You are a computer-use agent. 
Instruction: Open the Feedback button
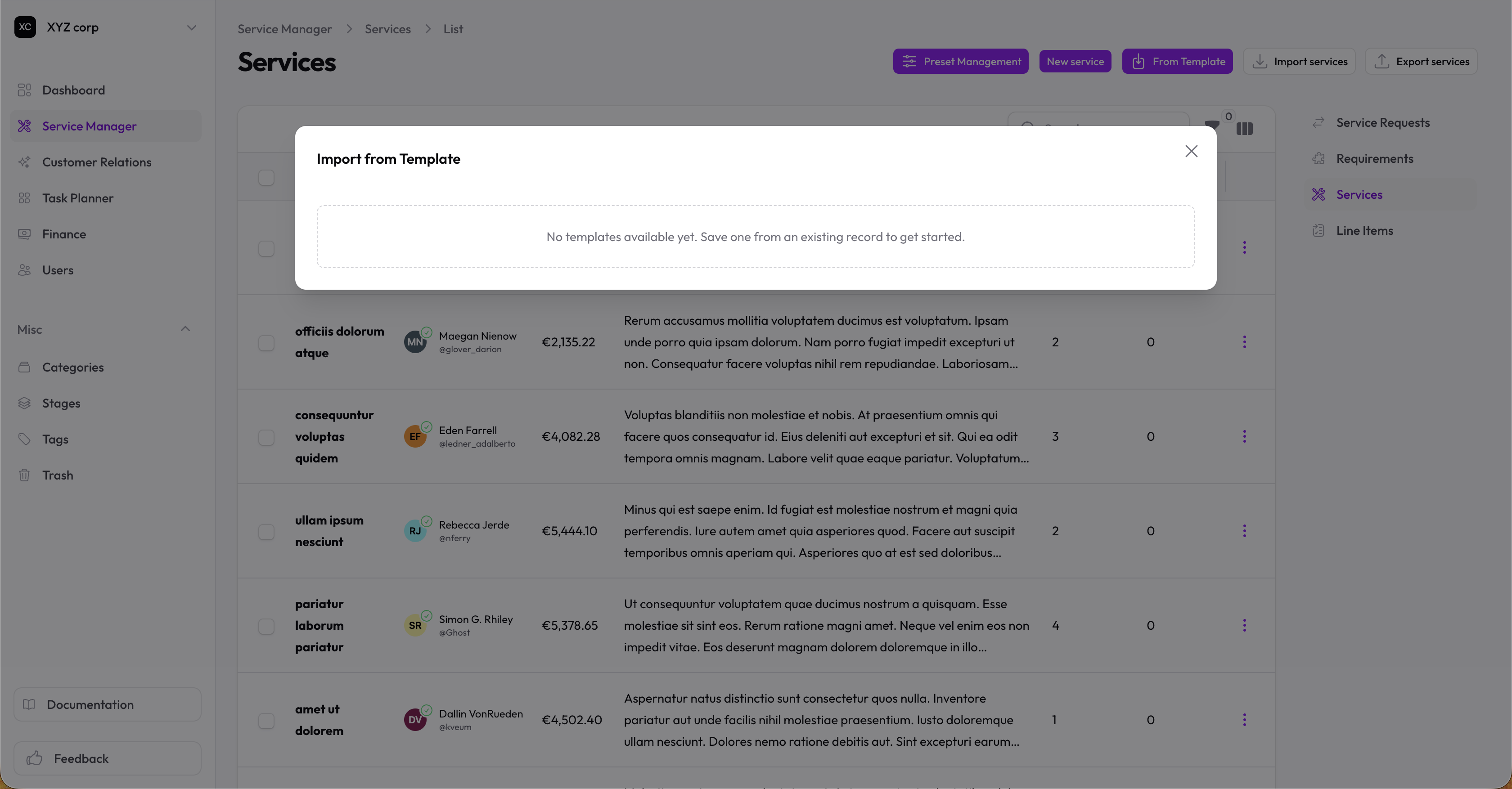point(108,758)
